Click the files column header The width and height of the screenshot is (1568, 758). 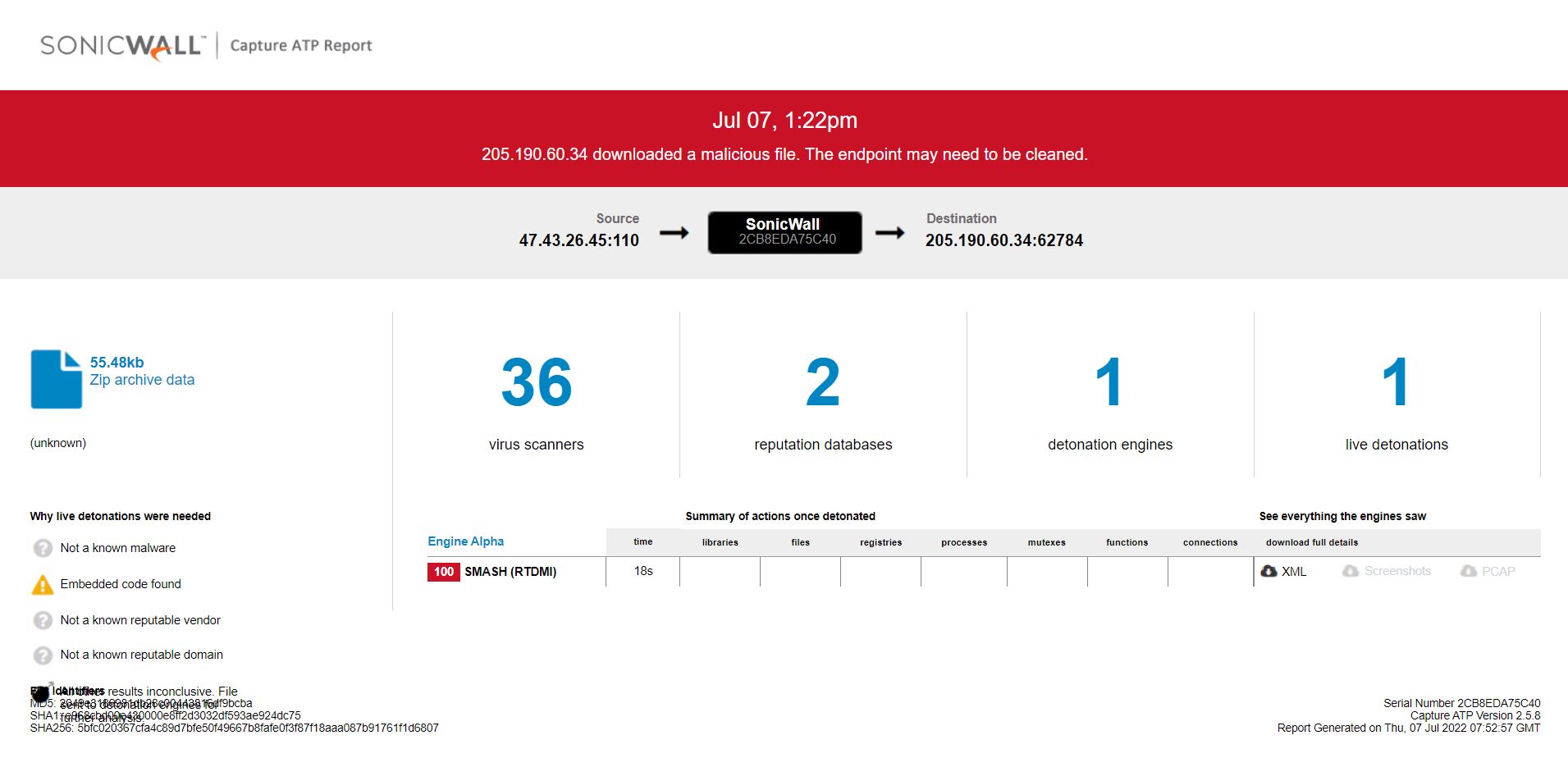801,542
